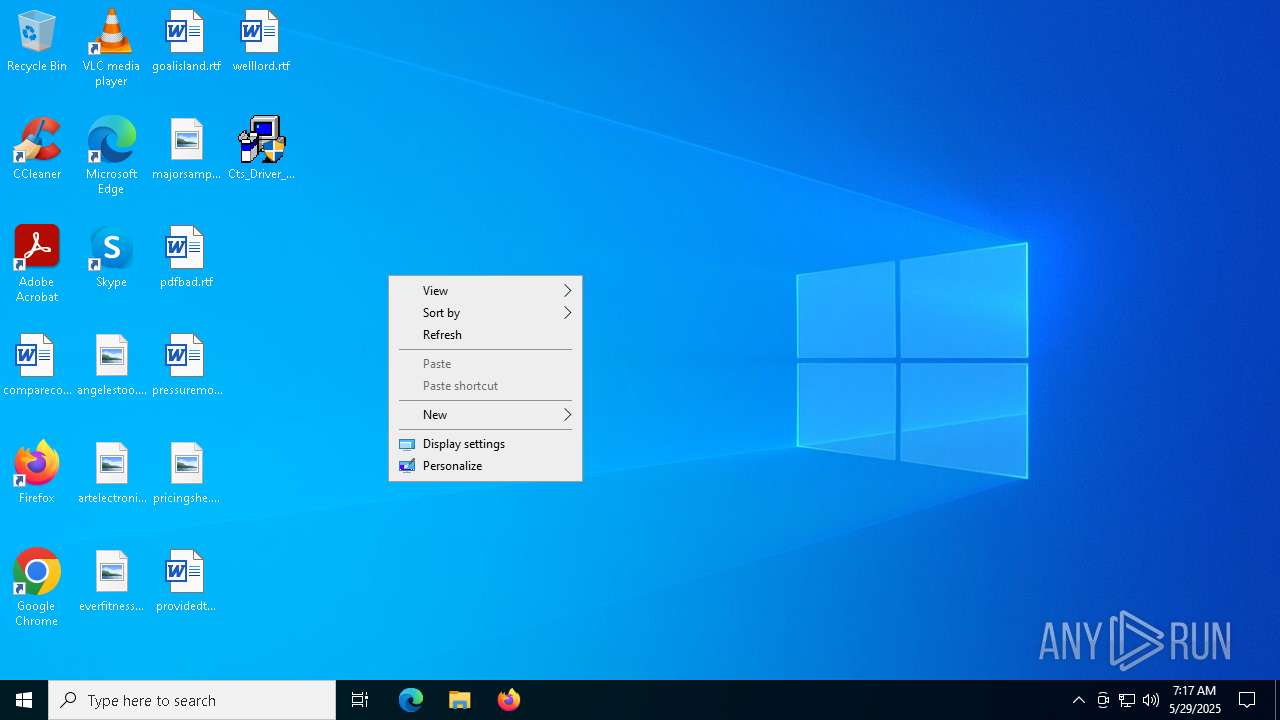Image resolution: width=1280 pixels, height=720 pixels.
Task: Select the Adobe Acrobat desktop shortcut
Action: coord(37,264)
